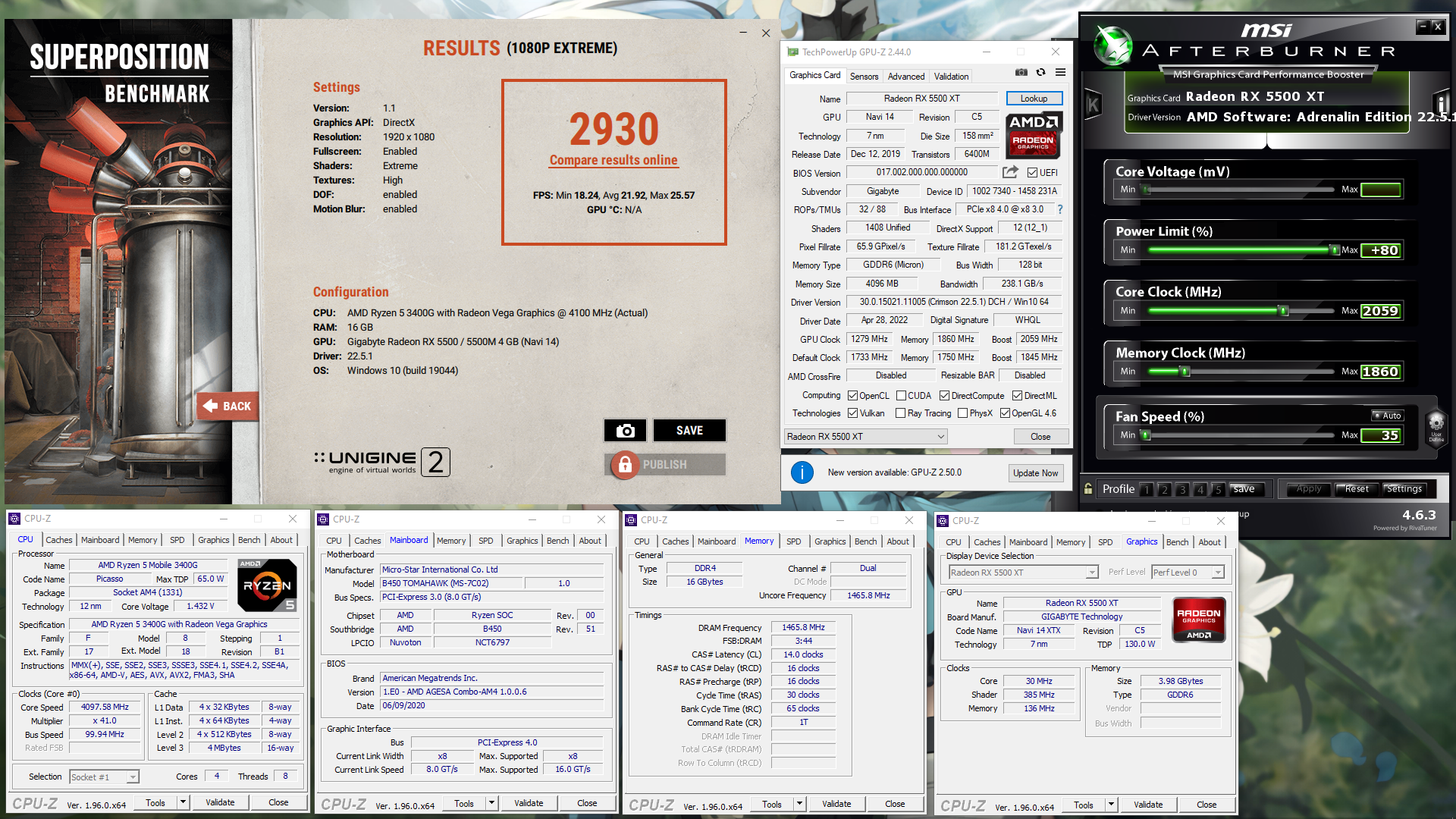Toggle the DirectML checkbox
Viewport: 1456px width, 819px height.
(1017, 396)
